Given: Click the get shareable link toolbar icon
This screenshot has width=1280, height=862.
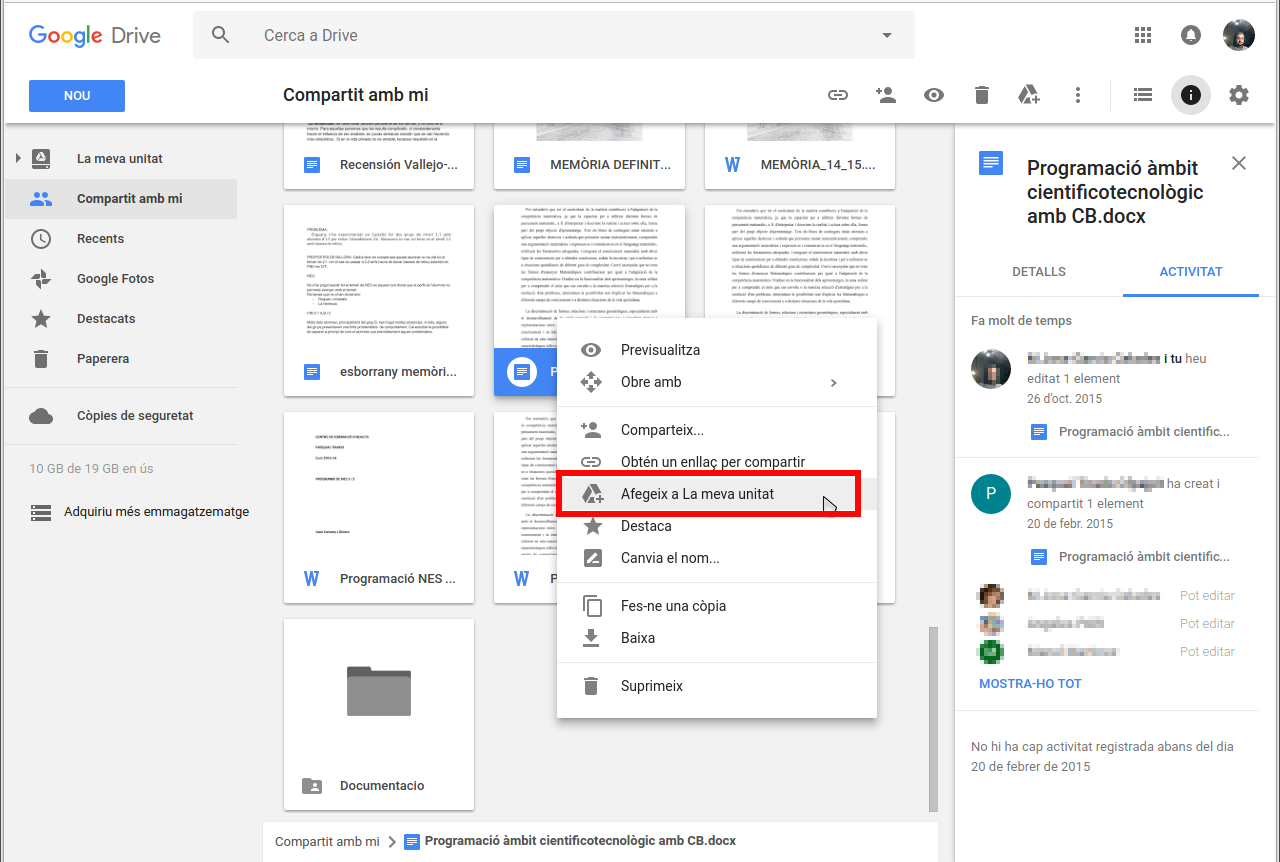Looking at the screenshot, I should 838,95.
